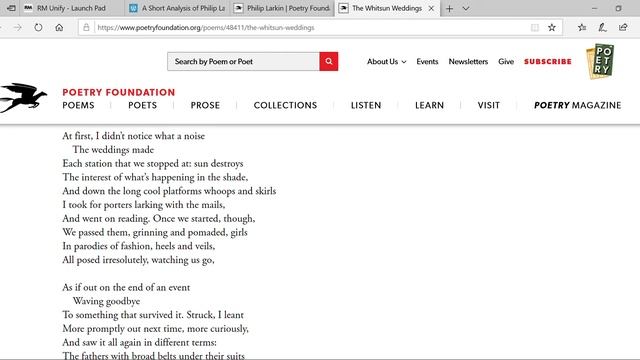Expand the About Us dropdown
Image resolution: width=640 pixels, height=360 pixels.
[x=386, y=62]
